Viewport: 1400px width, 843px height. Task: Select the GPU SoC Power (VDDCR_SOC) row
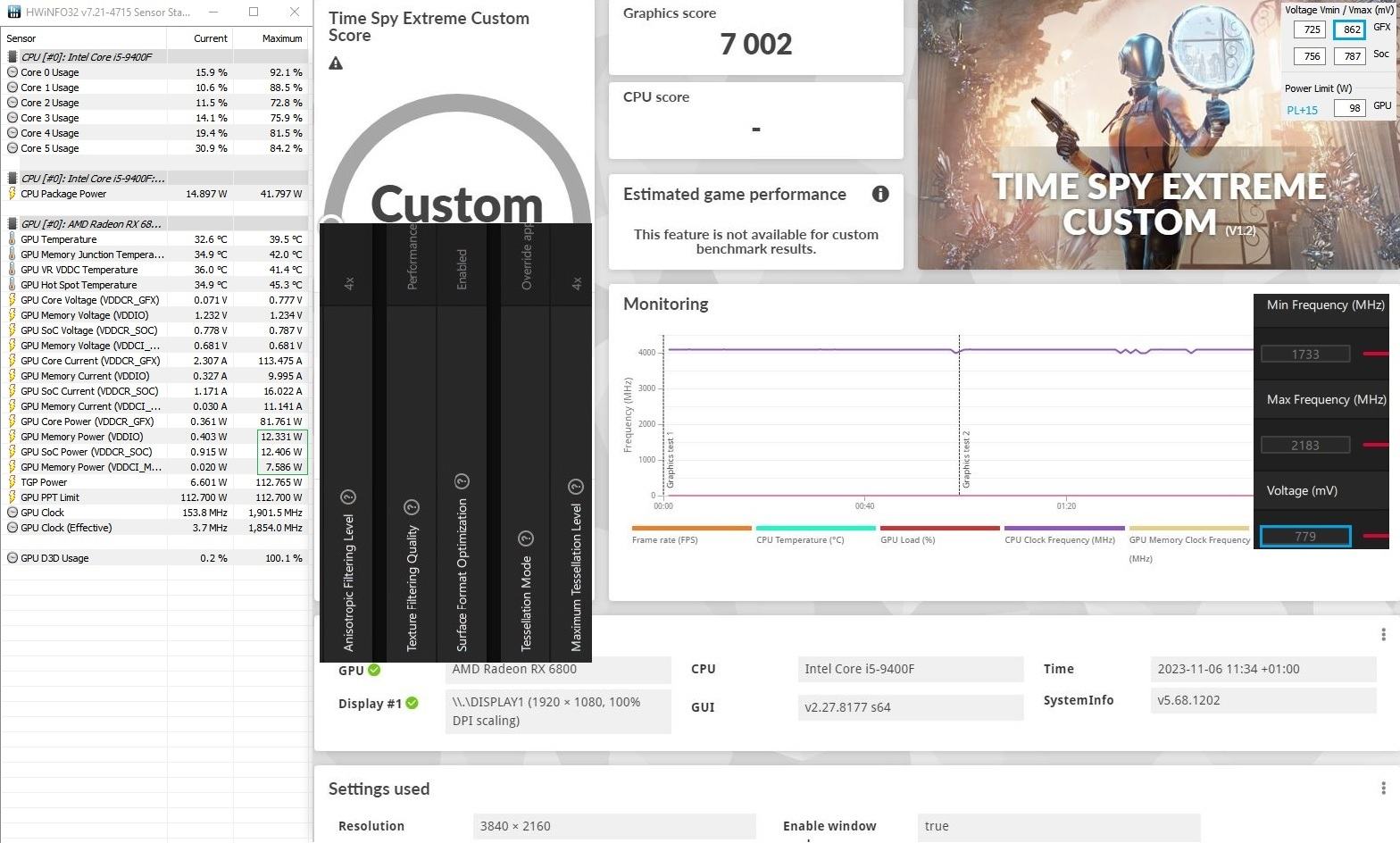155,452
